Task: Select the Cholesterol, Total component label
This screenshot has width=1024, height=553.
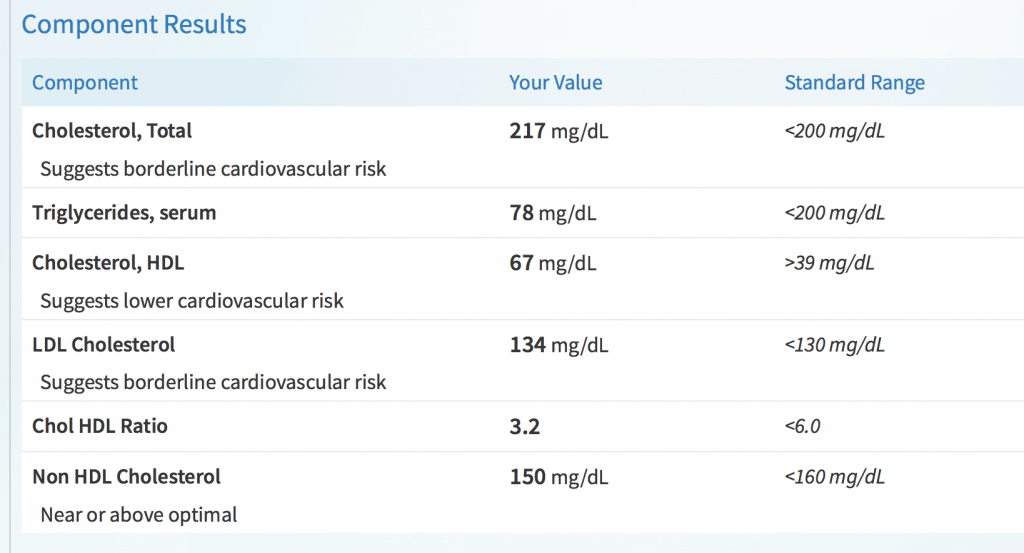Action: 112,131
